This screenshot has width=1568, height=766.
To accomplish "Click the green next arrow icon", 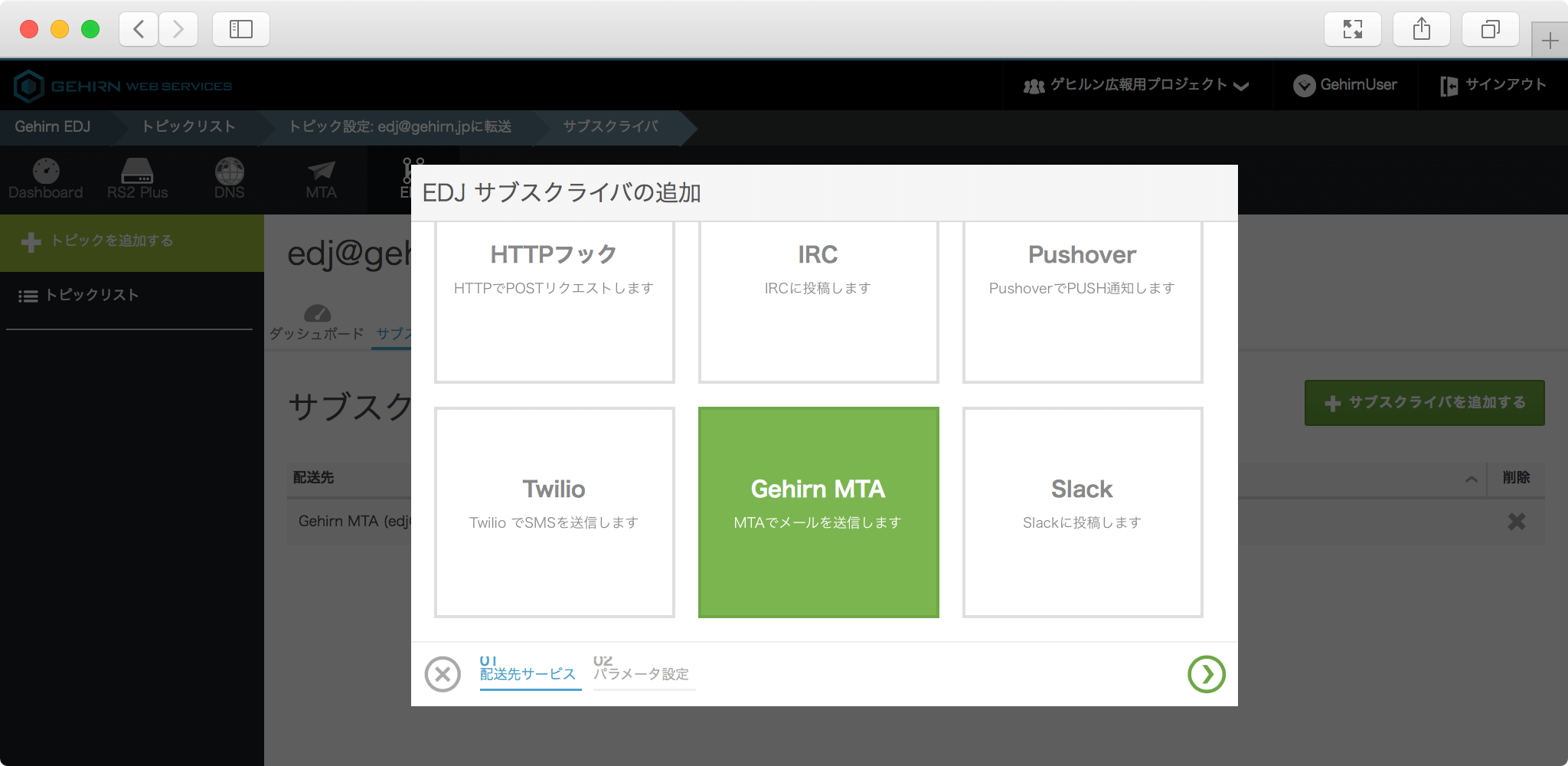I will tap(1206, 674).
